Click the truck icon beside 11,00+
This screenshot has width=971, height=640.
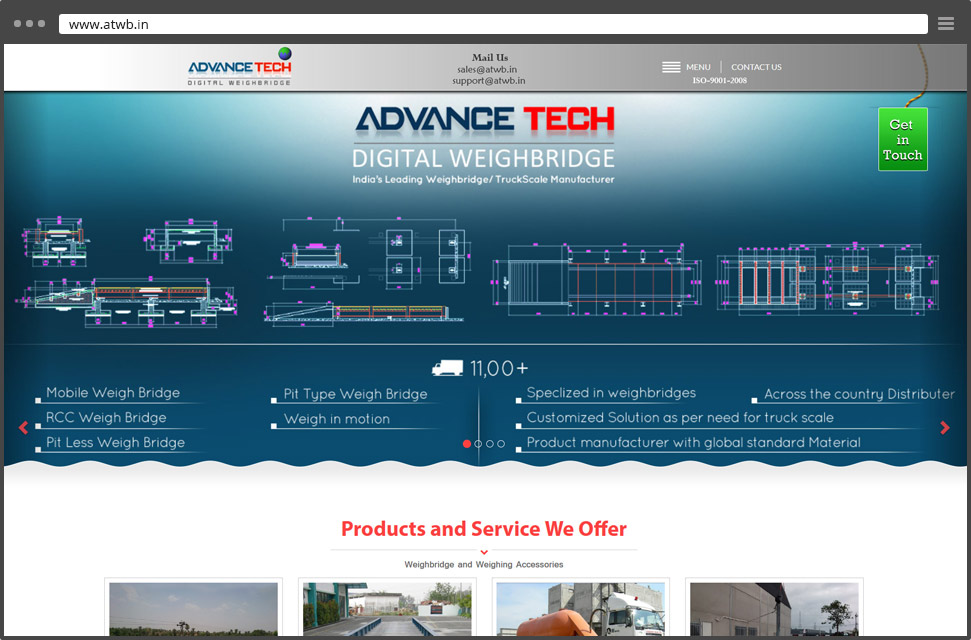447,368
